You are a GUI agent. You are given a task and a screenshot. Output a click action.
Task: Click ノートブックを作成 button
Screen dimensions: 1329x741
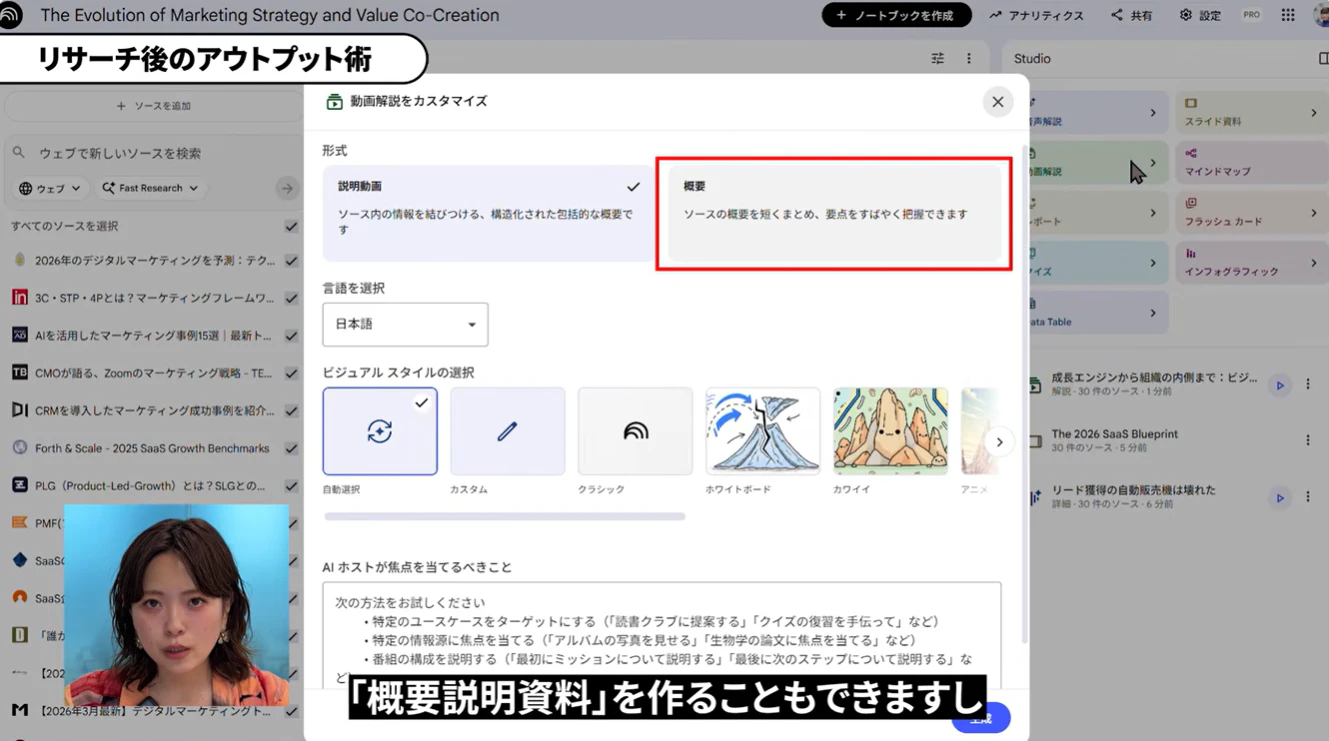(x=896, y=15)
